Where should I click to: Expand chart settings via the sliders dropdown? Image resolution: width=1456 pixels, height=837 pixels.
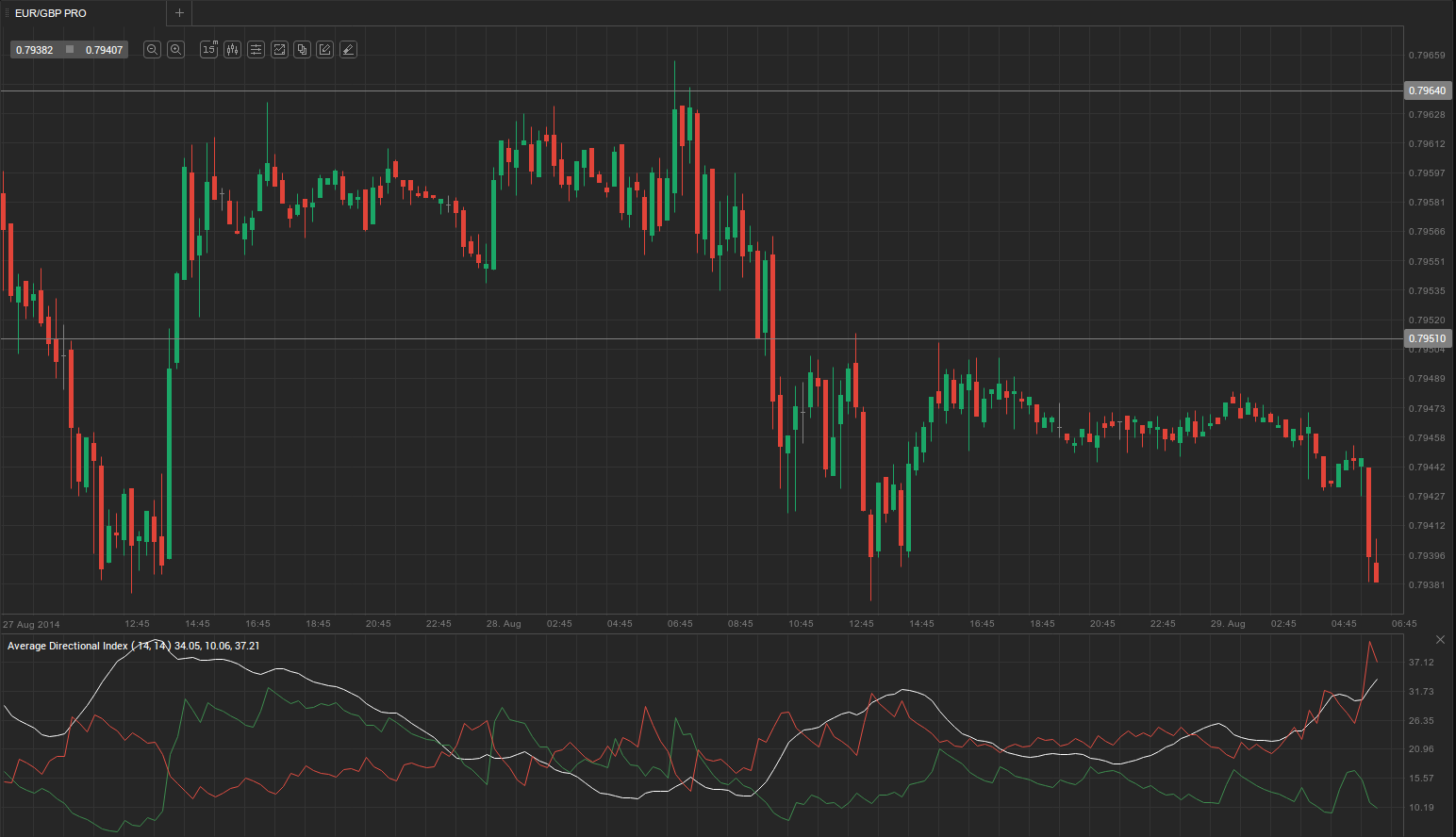pyautogui.click(x=256, y=49)
